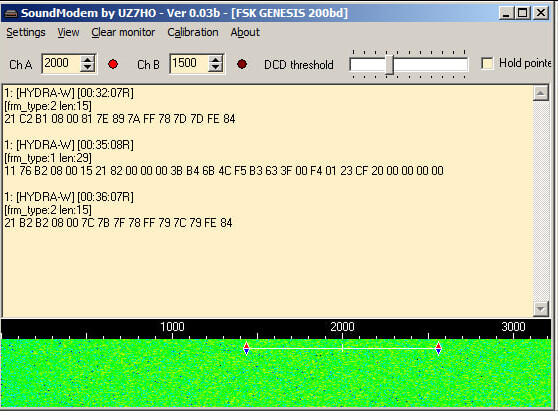The width and height of the screenshot is (558, 411).
Task: Open the About menu
Action: (245, 32)
